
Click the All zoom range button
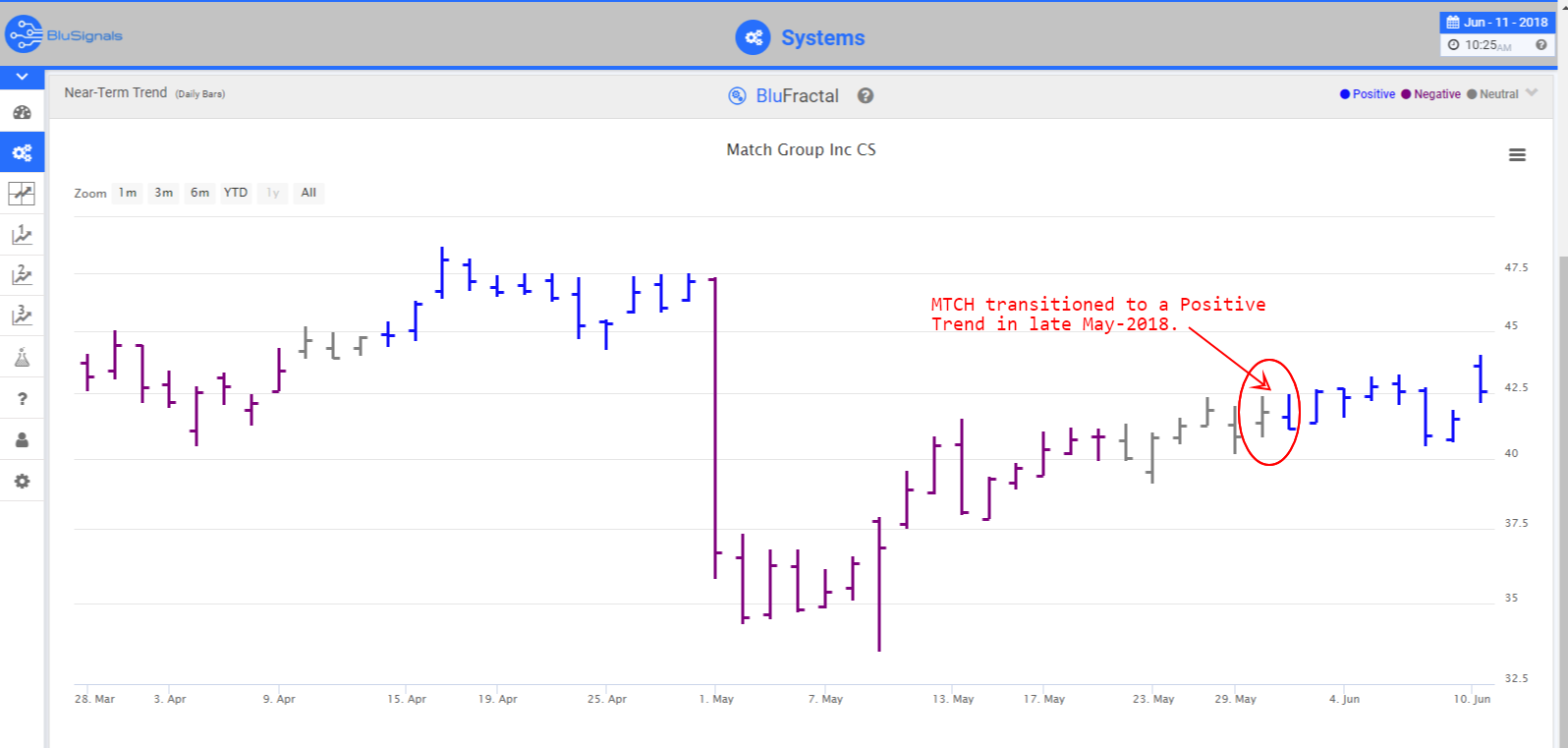pyautogui.click(x=308, y=193)
